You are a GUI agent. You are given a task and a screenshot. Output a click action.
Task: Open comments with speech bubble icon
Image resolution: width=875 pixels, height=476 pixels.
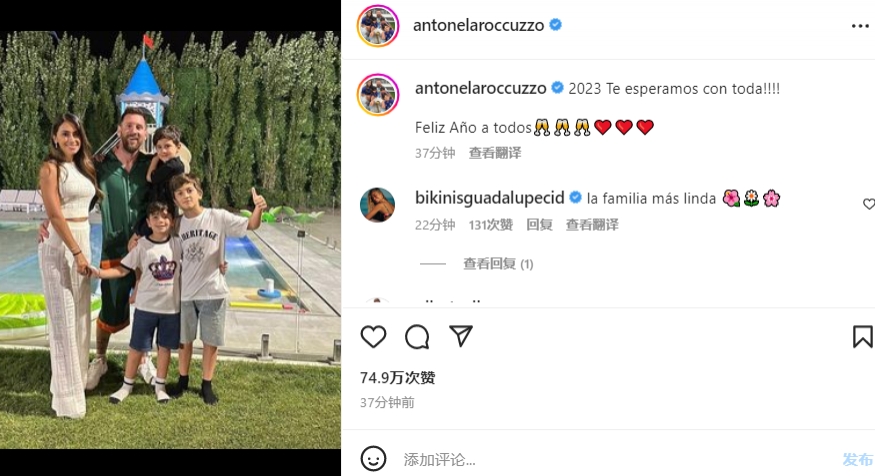pos(417,336)
